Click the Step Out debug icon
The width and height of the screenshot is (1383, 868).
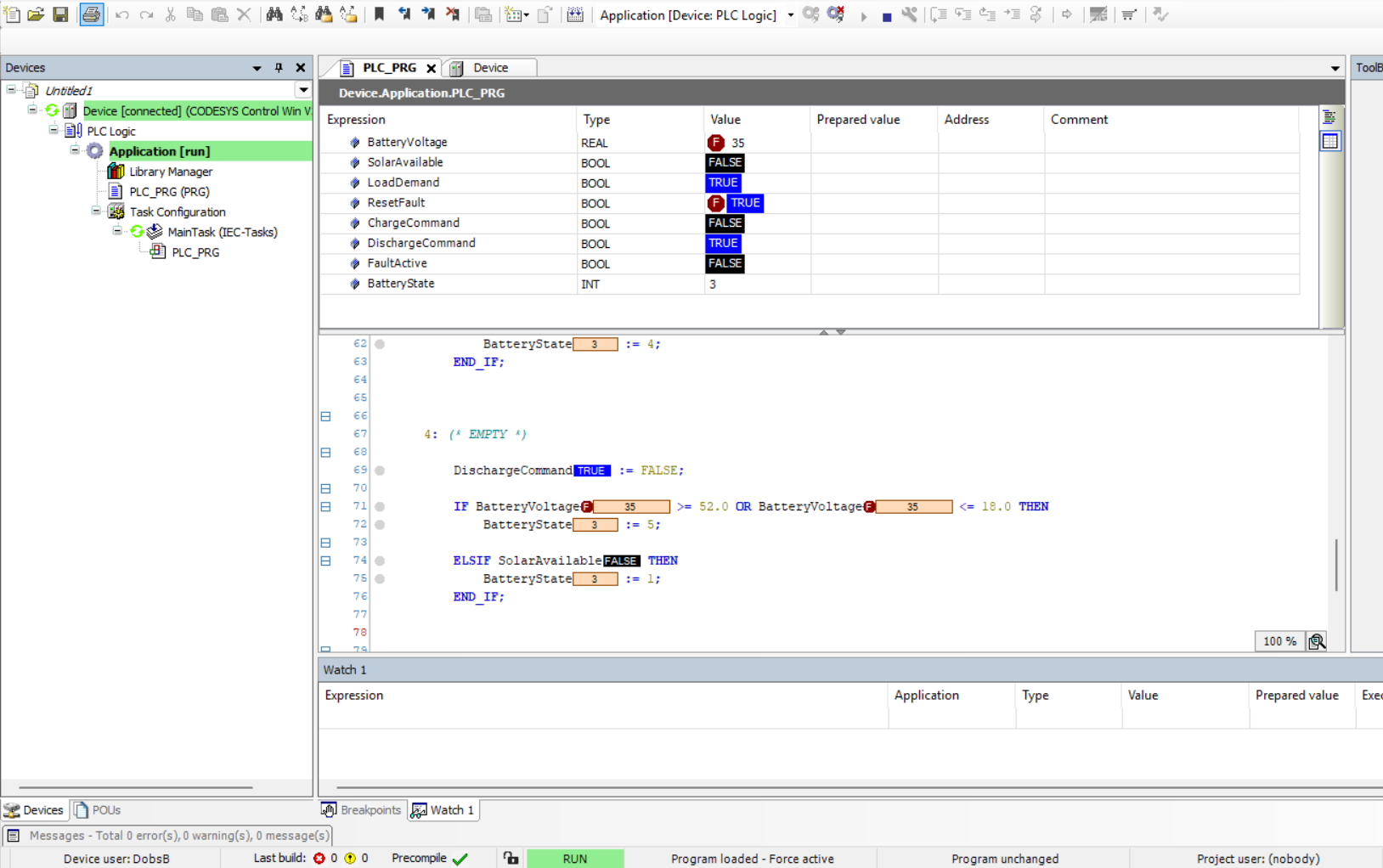[x=988, y=14]
